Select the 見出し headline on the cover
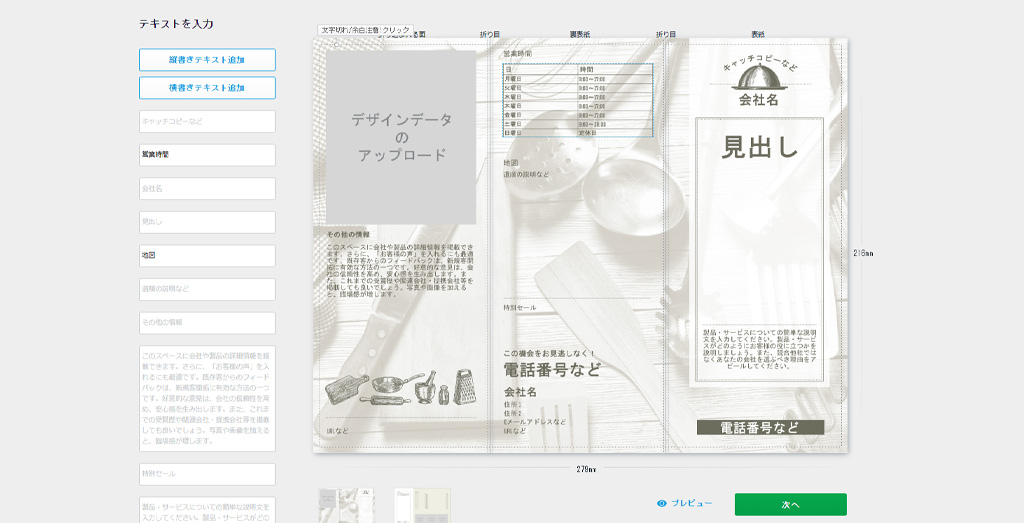 [x=760, y=147]
